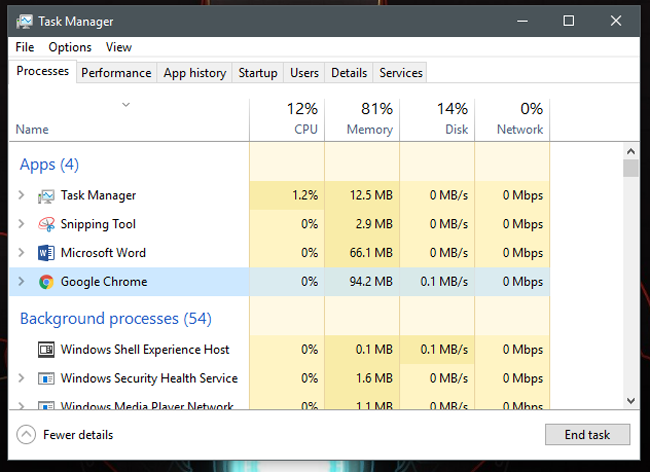Expand the Snipping Tool process row

click(x=21, y=224)
